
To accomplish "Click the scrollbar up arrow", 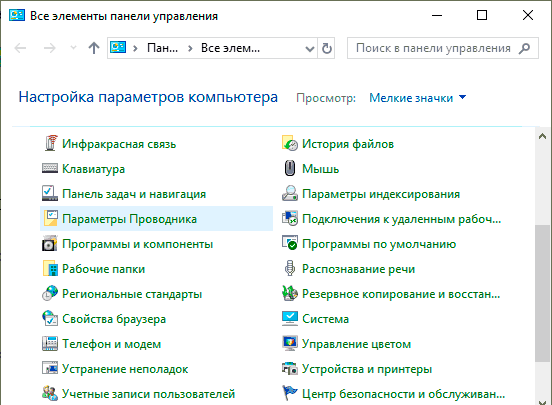I will pos(542,136).
